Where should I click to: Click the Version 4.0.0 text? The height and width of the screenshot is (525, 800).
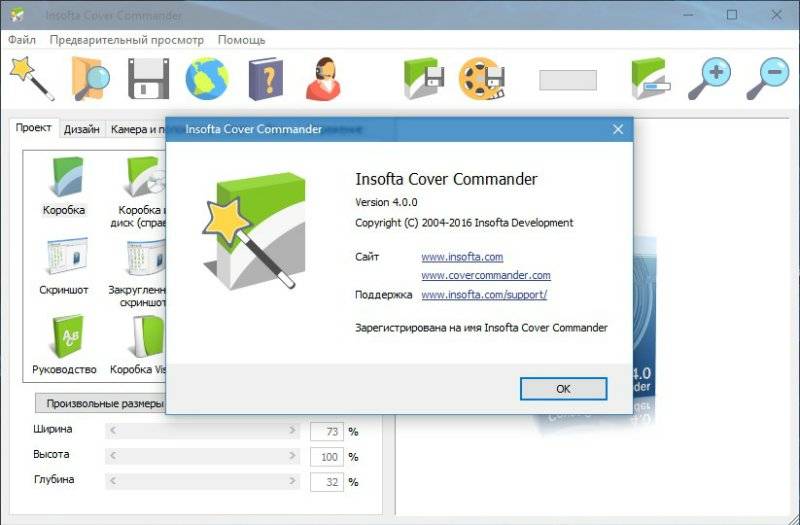click(x=386, y=202)
